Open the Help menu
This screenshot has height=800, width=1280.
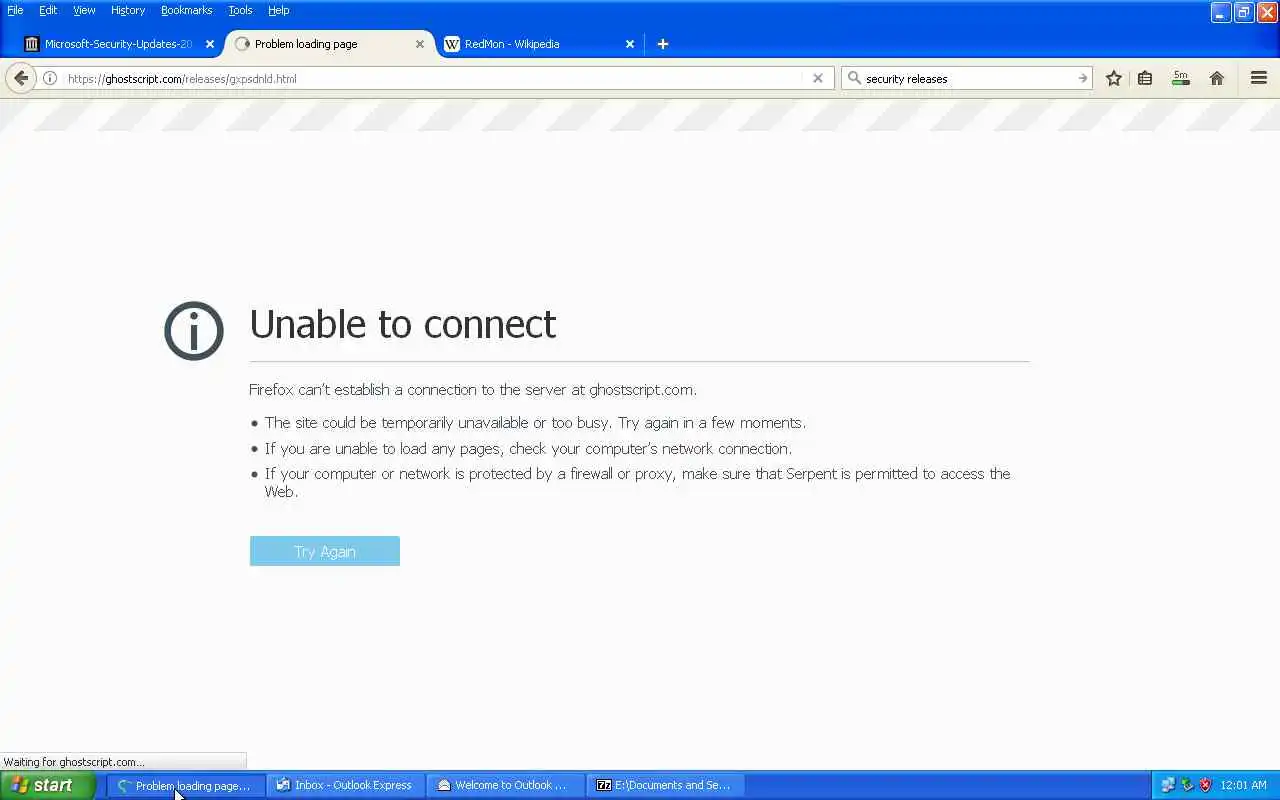(x=279, y=10)
